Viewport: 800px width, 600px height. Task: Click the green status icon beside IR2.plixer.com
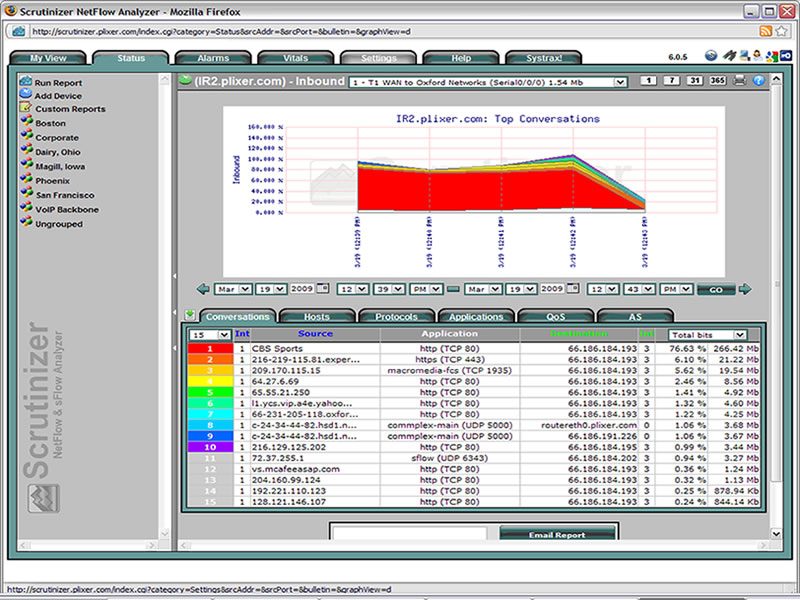coord(185,80)
